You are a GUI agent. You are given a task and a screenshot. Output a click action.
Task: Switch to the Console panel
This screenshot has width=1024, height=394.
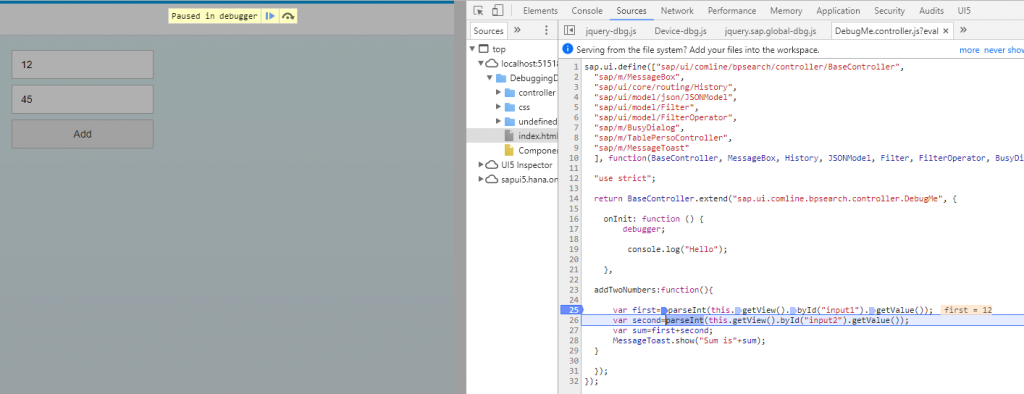point(587,10)
